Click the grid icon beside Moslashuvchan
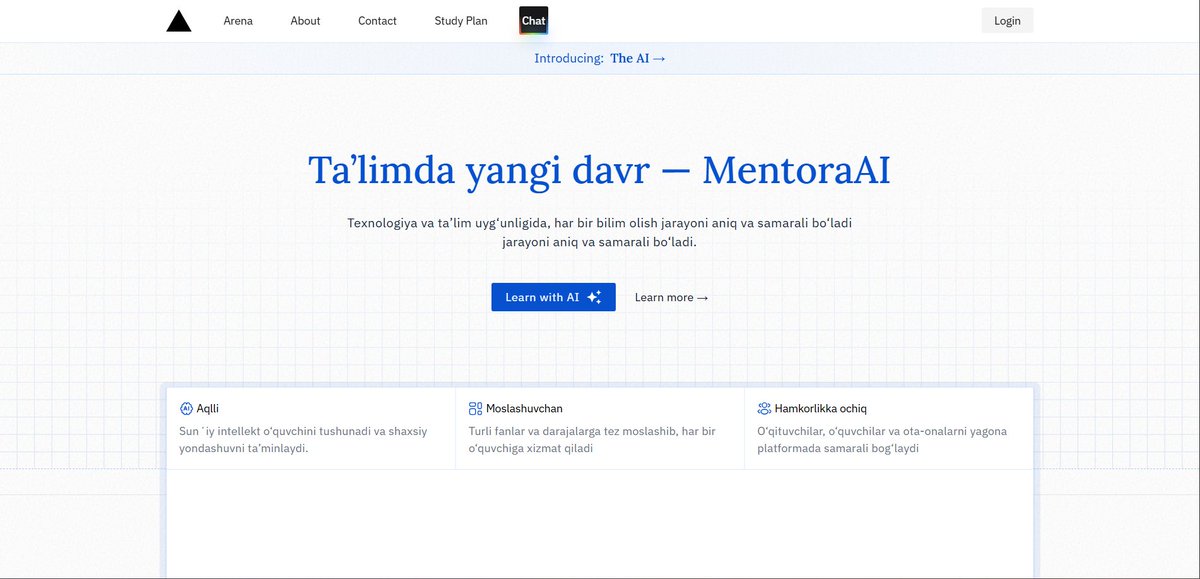The image size is (1200, 579). [475, 408]
